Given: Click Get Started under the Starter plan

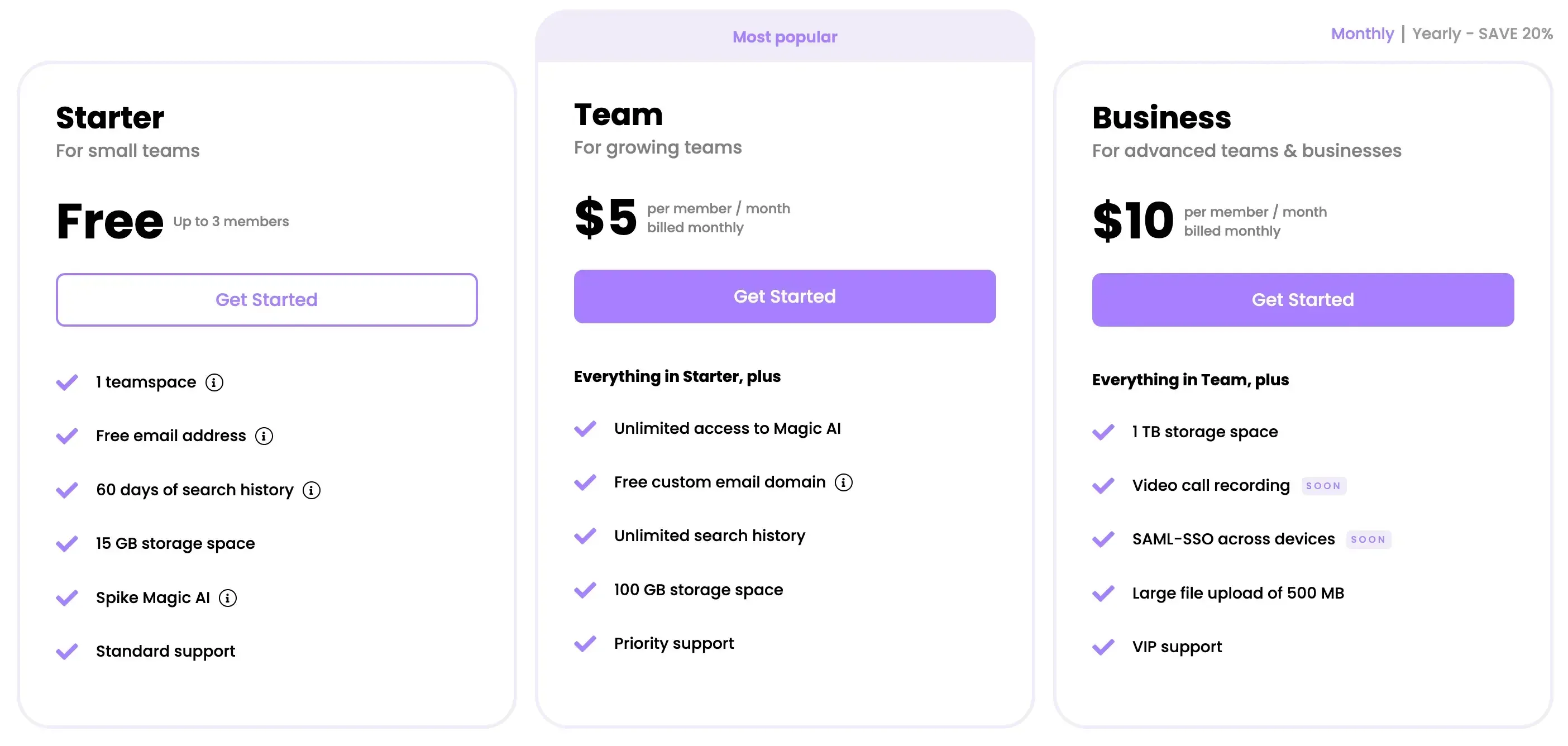Looking at the screenshot, I should pyautogui.click(x=266, y=299).
